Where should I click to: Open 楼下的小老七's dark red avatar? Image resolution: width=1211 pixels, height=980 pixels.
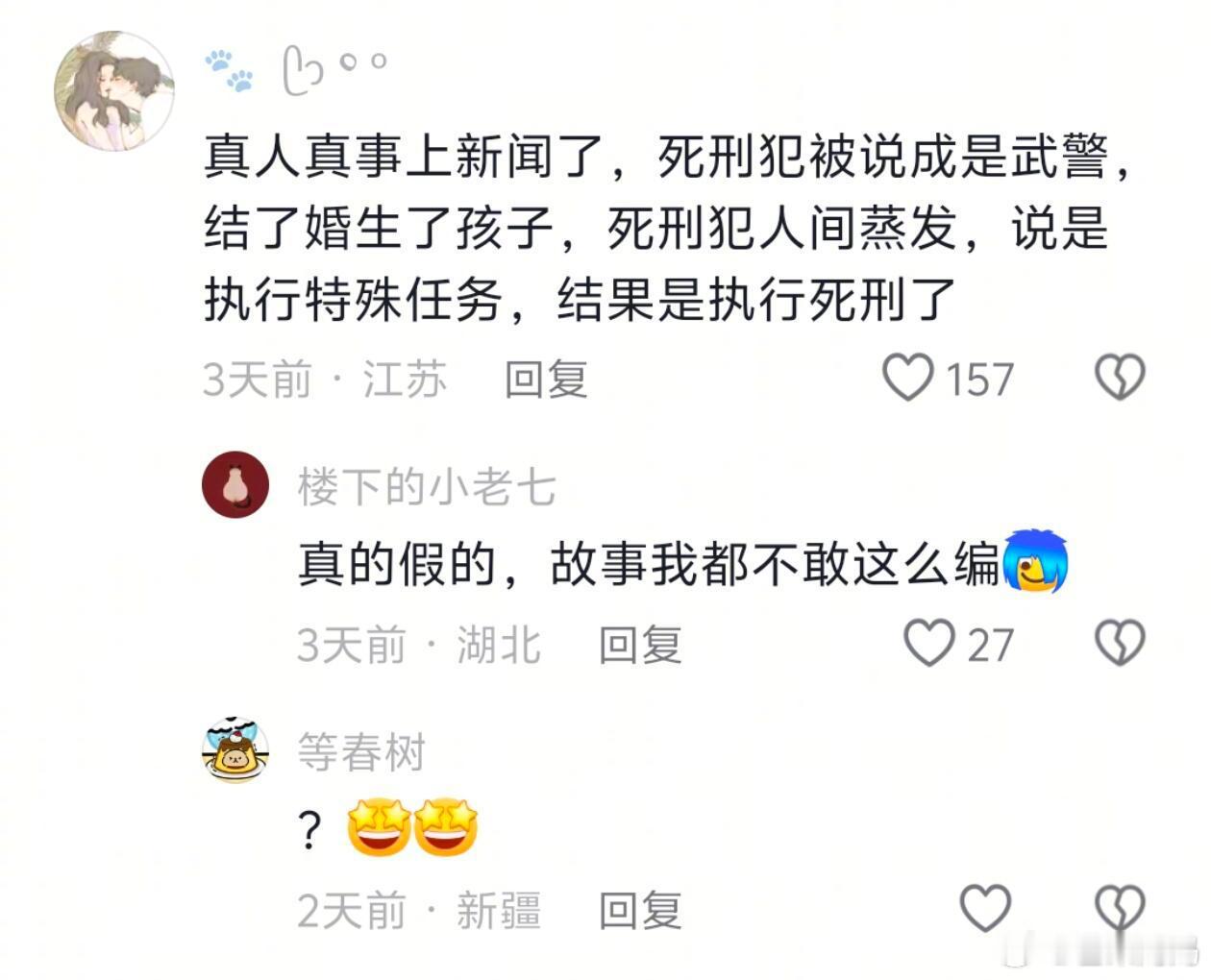(235, 484)
